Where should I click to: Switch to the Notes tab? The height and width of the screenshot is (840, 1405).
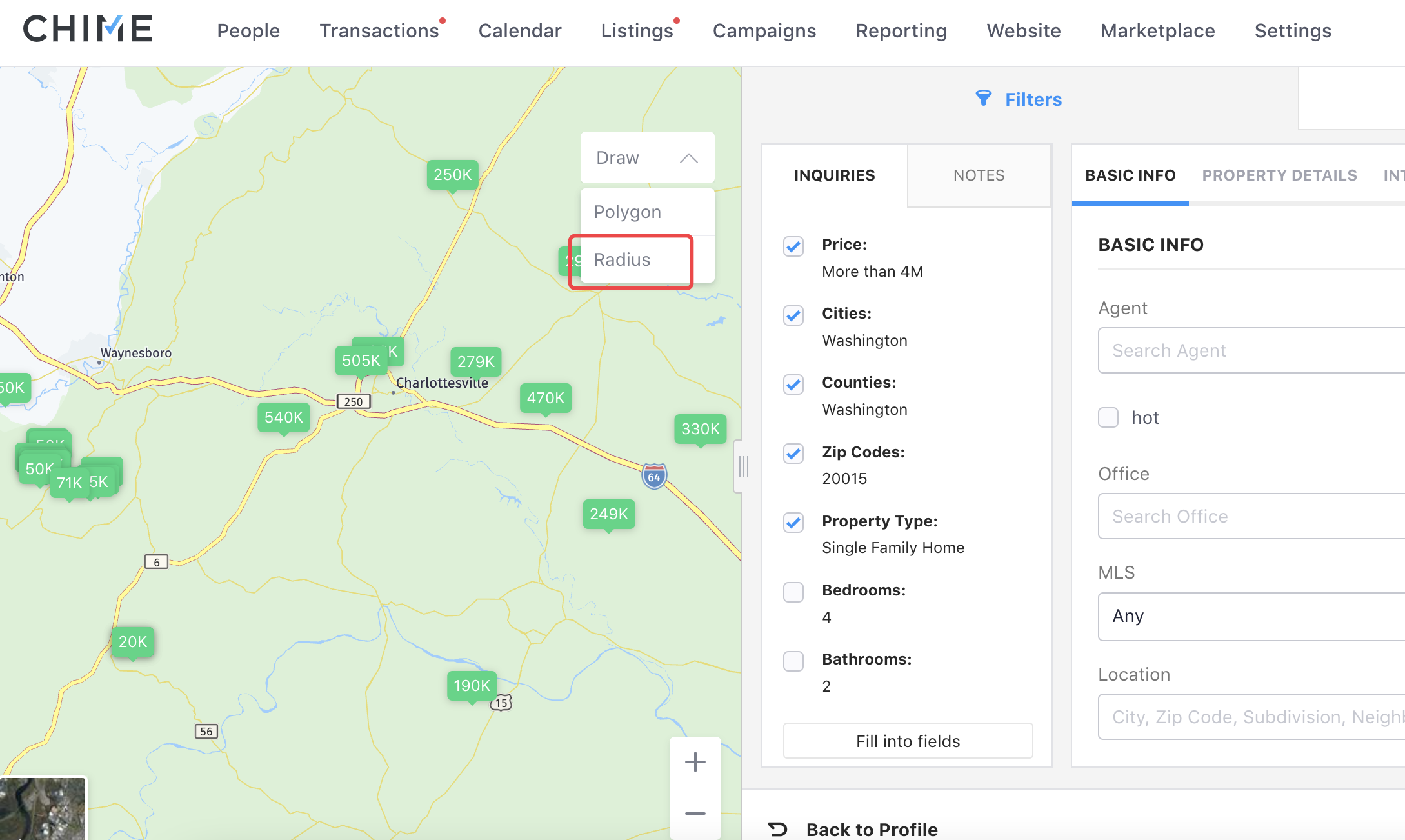point(979,175)
